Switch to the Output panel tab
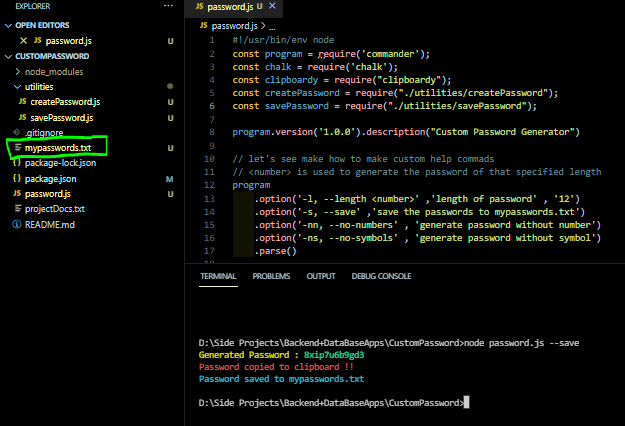Screen dimensions: 625x426 click(321, 276)
